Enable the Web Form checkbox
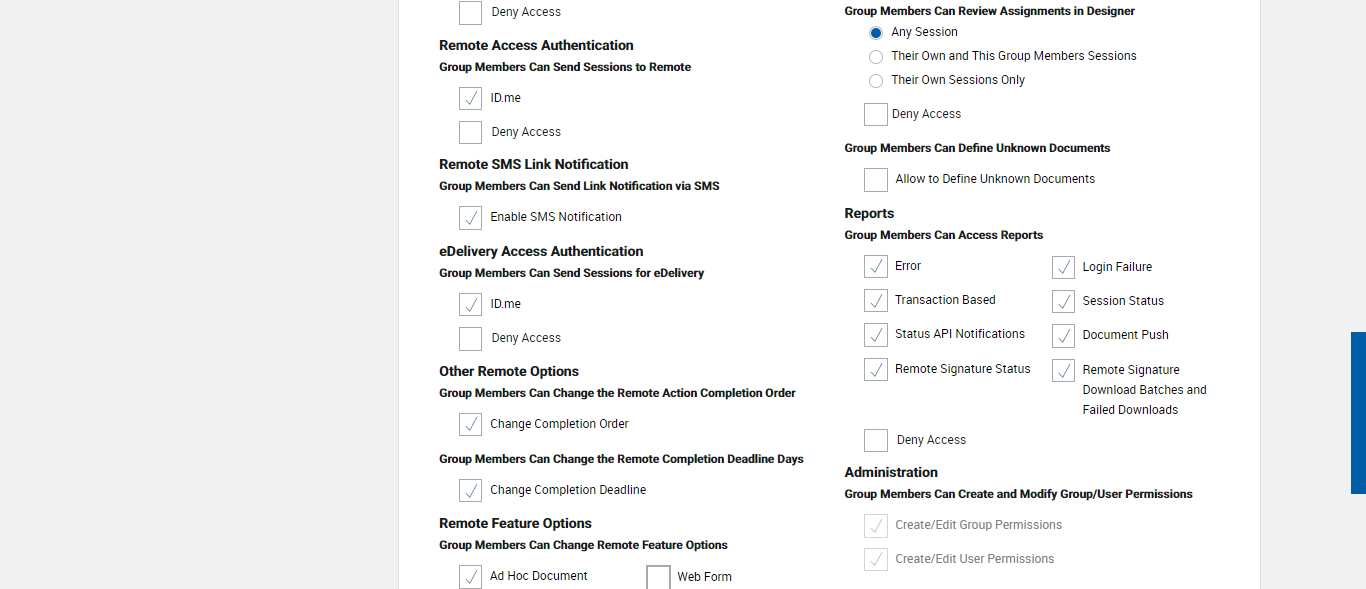The height and width of the screenshot is (589, 1366). tap(658, 577)
